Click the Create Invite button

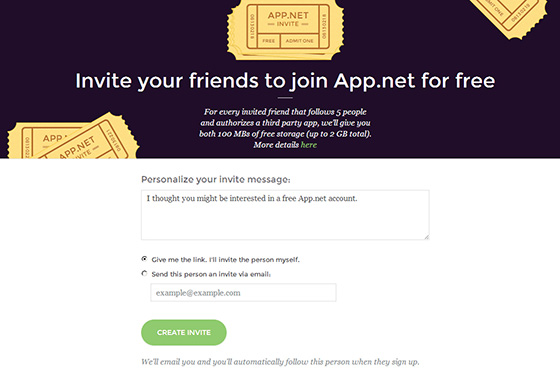tap(184, 332)
